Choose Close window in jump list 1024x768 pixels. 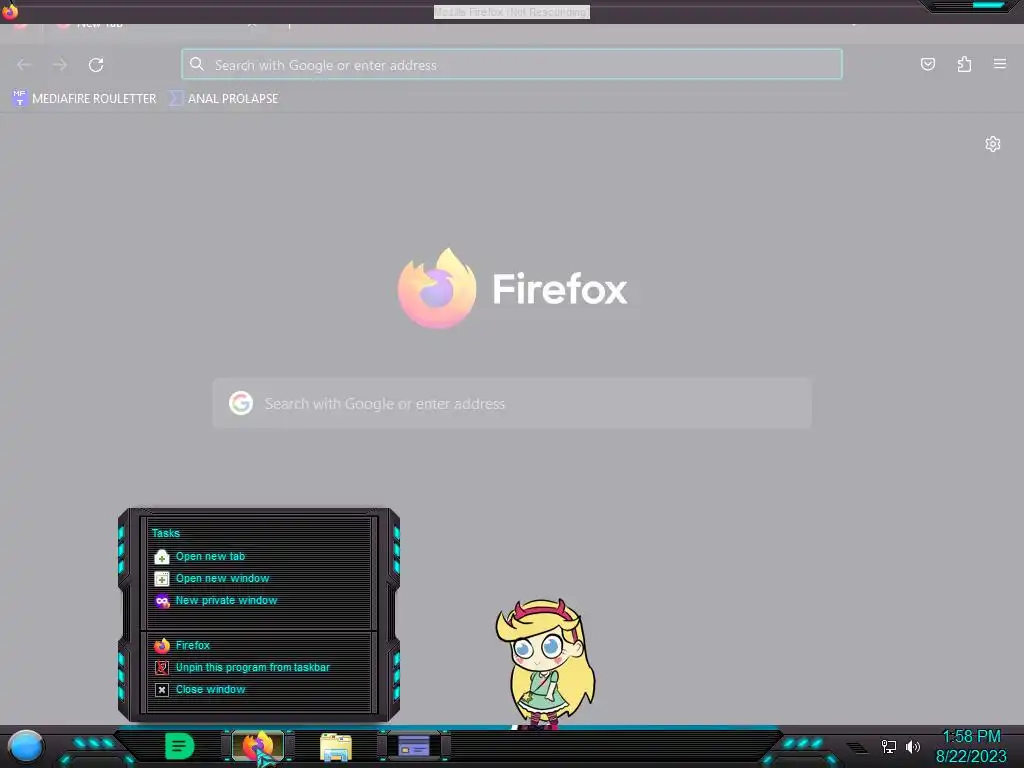pos(210,690)
